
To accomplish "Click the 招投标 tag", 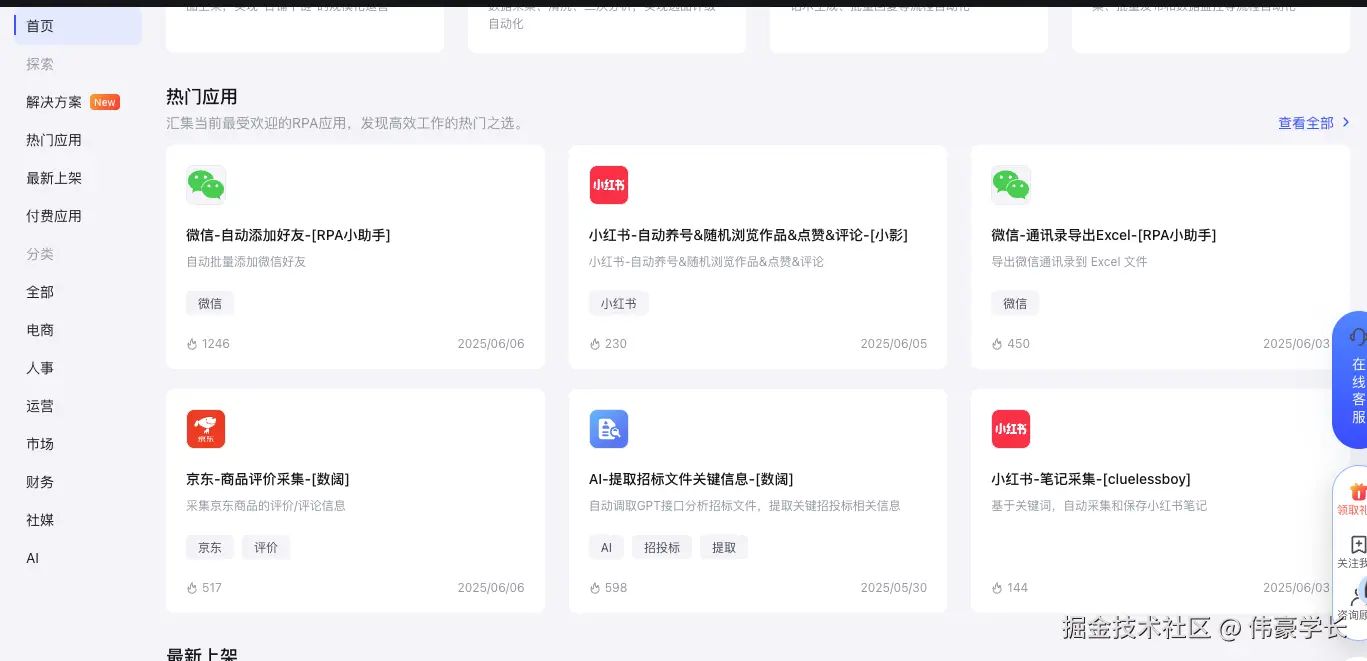I will [x=662, y=547].
